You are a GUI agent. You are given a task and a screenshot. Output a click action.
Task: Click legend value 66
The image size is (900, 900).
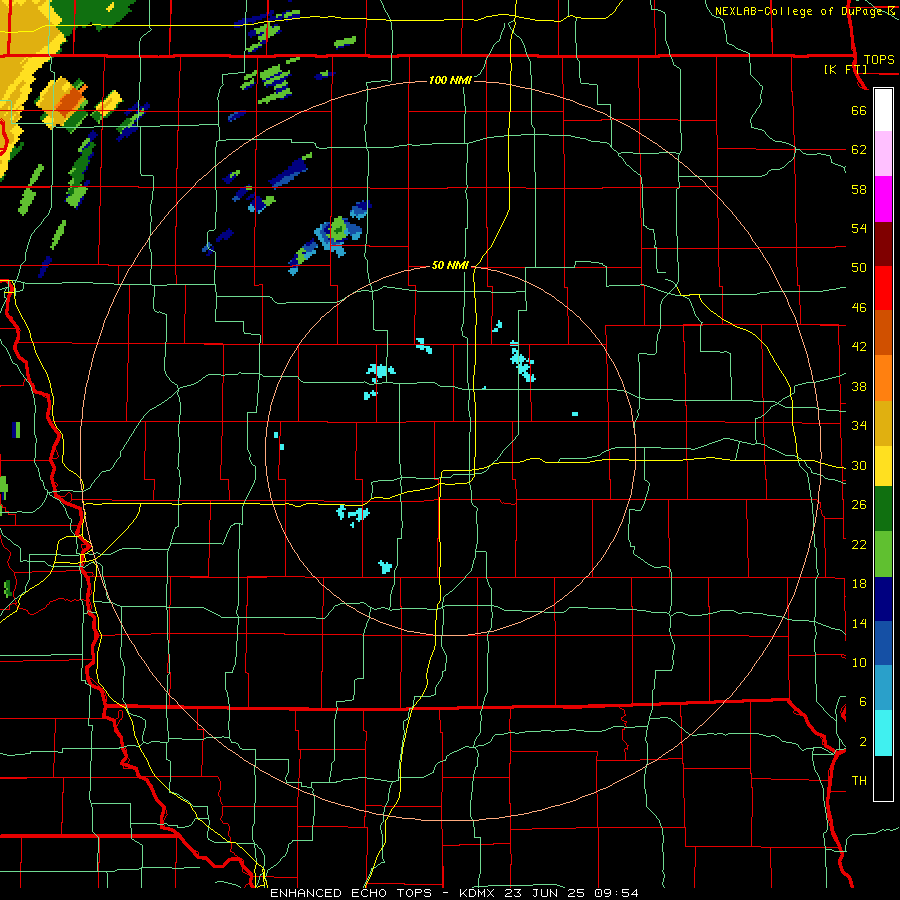(x=859, y=110)
